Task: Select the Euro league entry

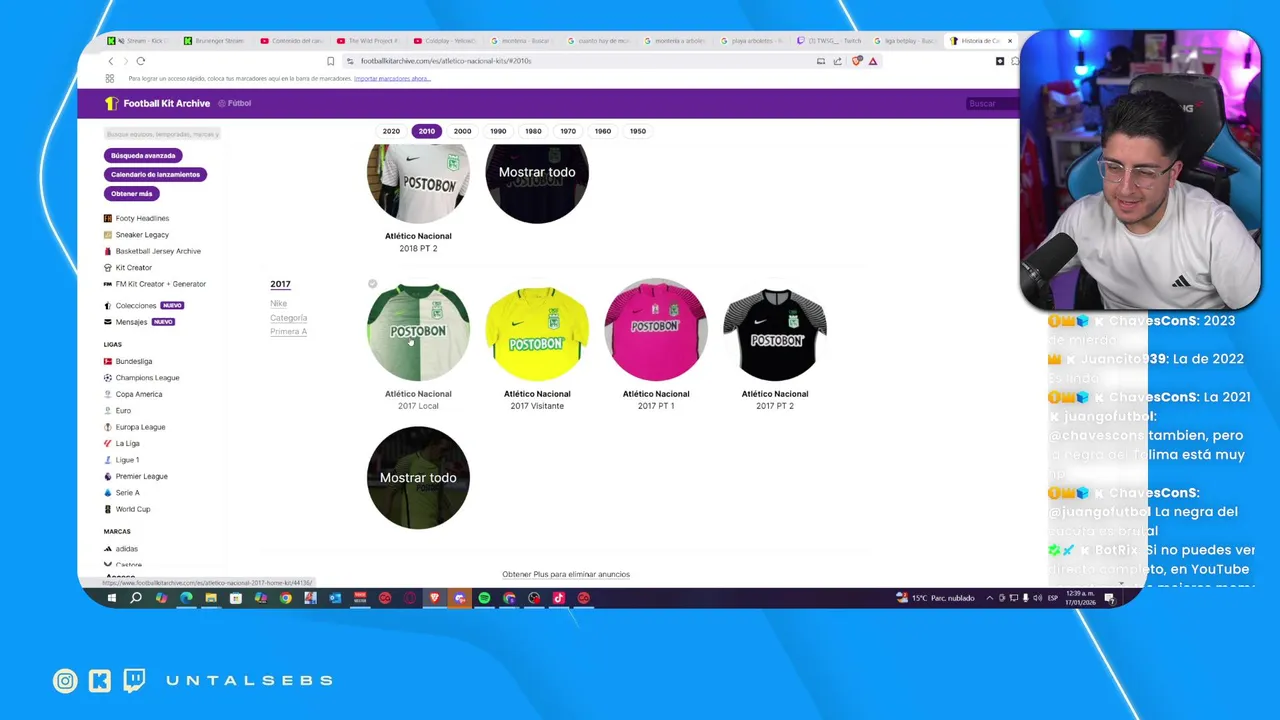Action: [122, 410]
